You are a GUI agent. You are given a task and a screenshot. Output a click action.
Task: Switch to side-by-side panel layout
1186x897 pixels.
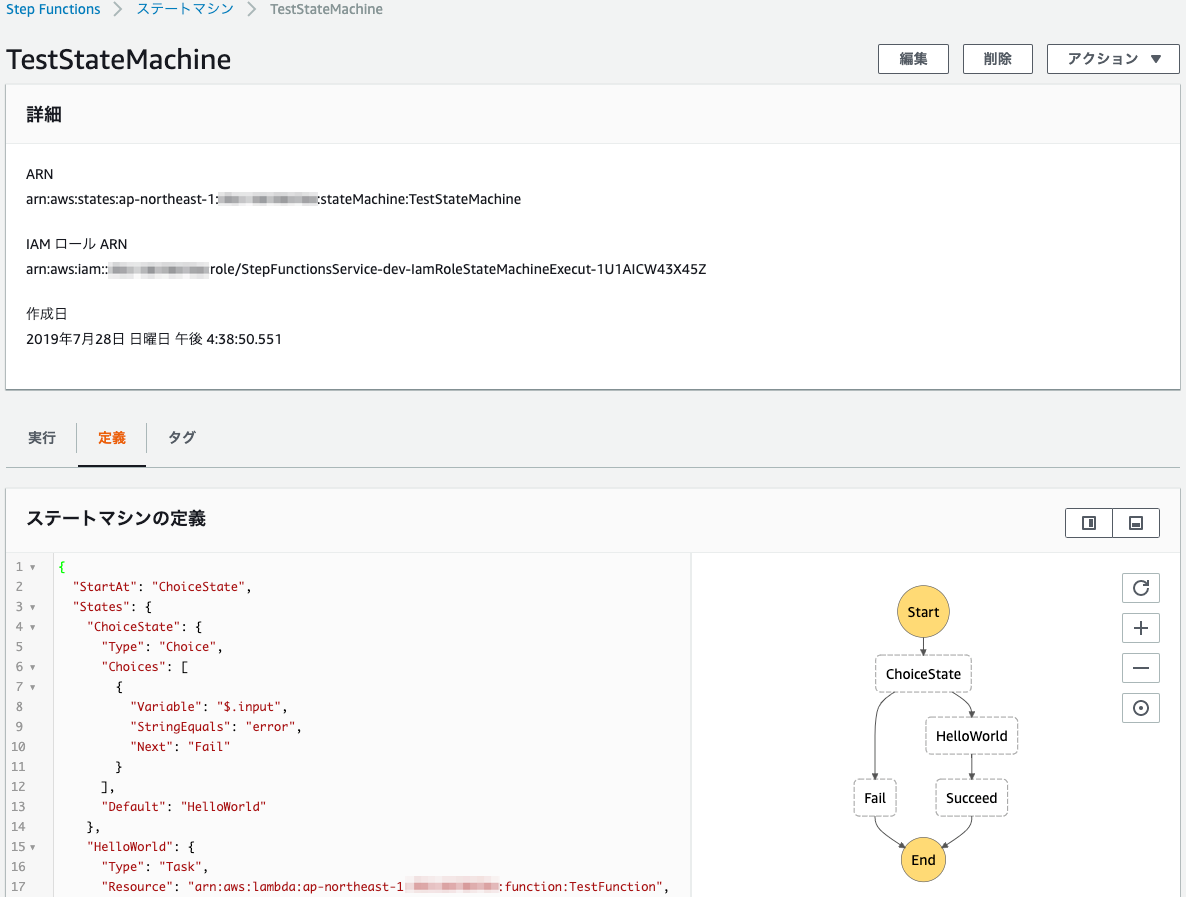click(x=1089, y=523)
